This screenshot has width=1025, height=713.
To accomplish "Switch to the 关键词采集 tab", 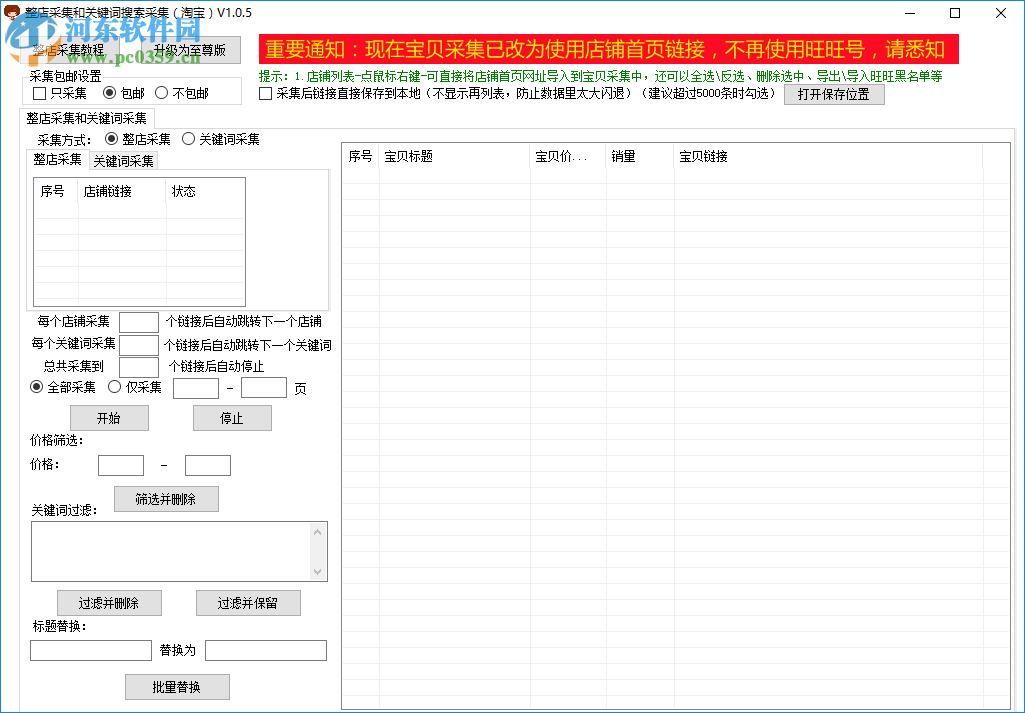I will (122, 160).
